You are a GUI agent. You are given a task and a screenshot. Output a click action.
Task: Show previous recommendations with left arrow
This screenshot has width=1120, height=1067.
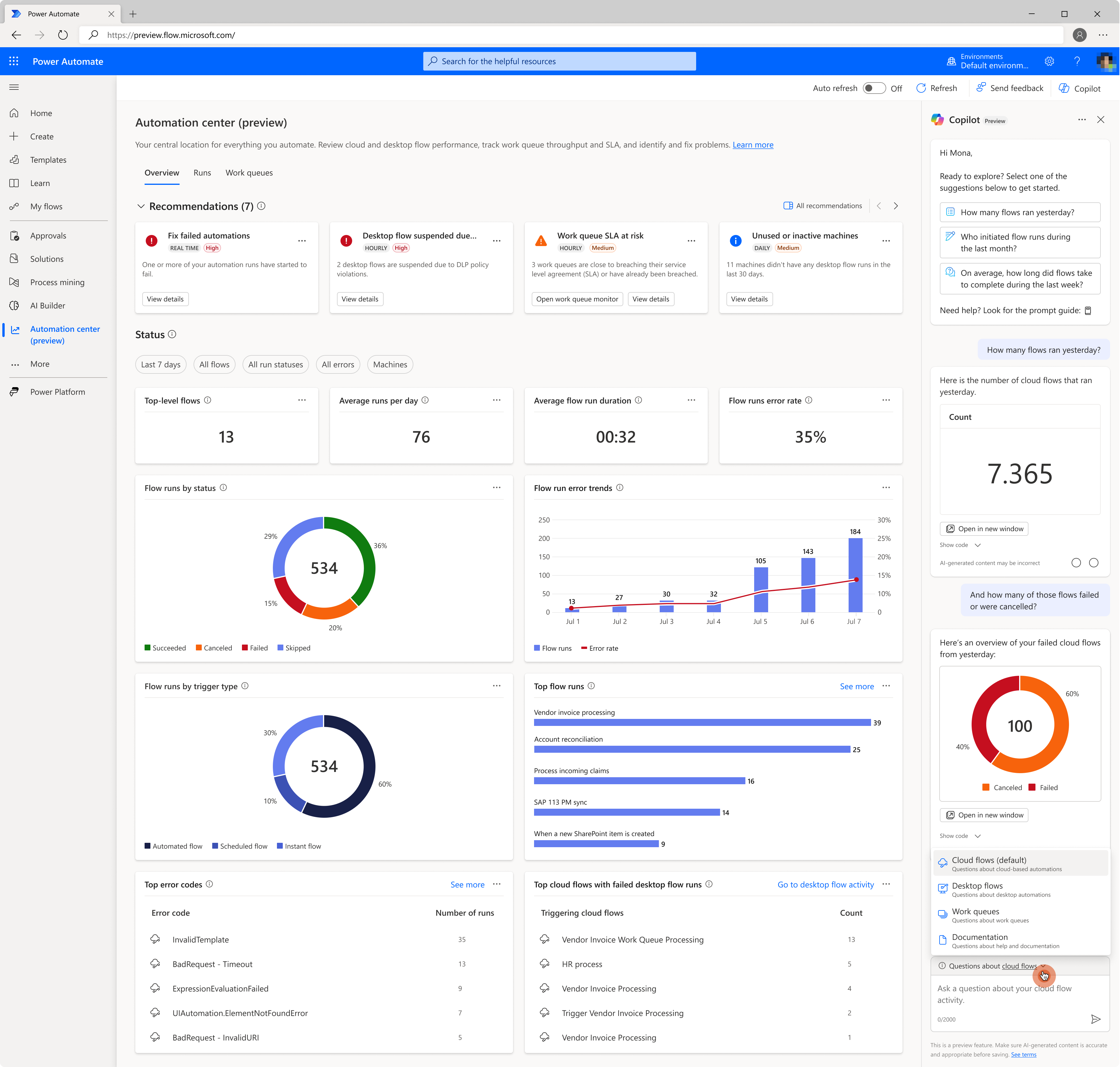[880, 206]
